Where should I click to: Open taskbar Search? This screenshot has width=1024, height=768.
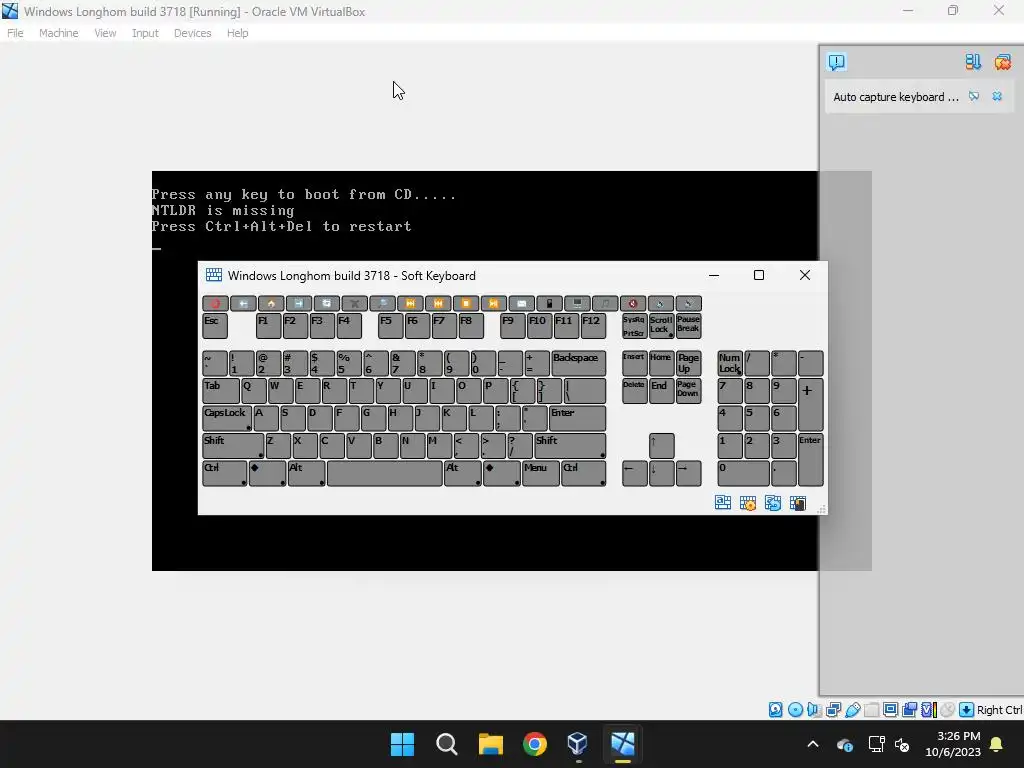(447, 744)
